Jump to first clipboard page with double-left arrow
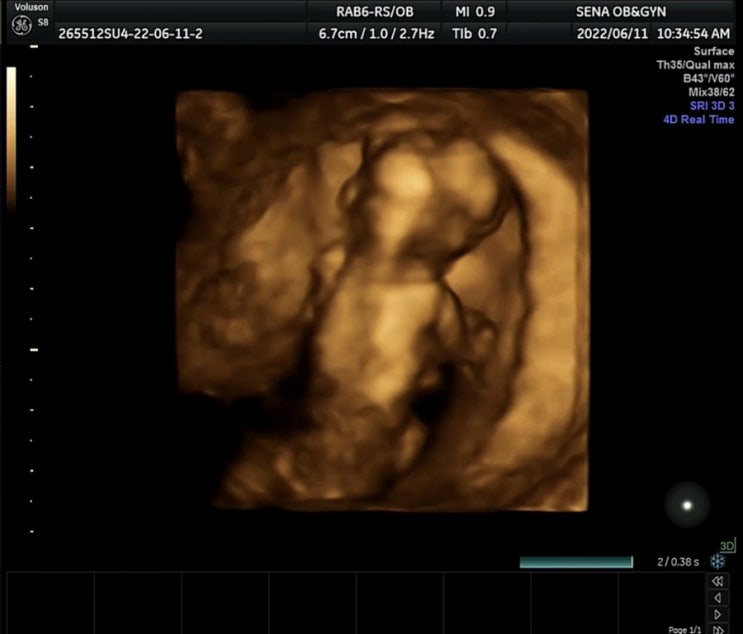The width and height of the screenshot is (743, 634). click(717, 581)
